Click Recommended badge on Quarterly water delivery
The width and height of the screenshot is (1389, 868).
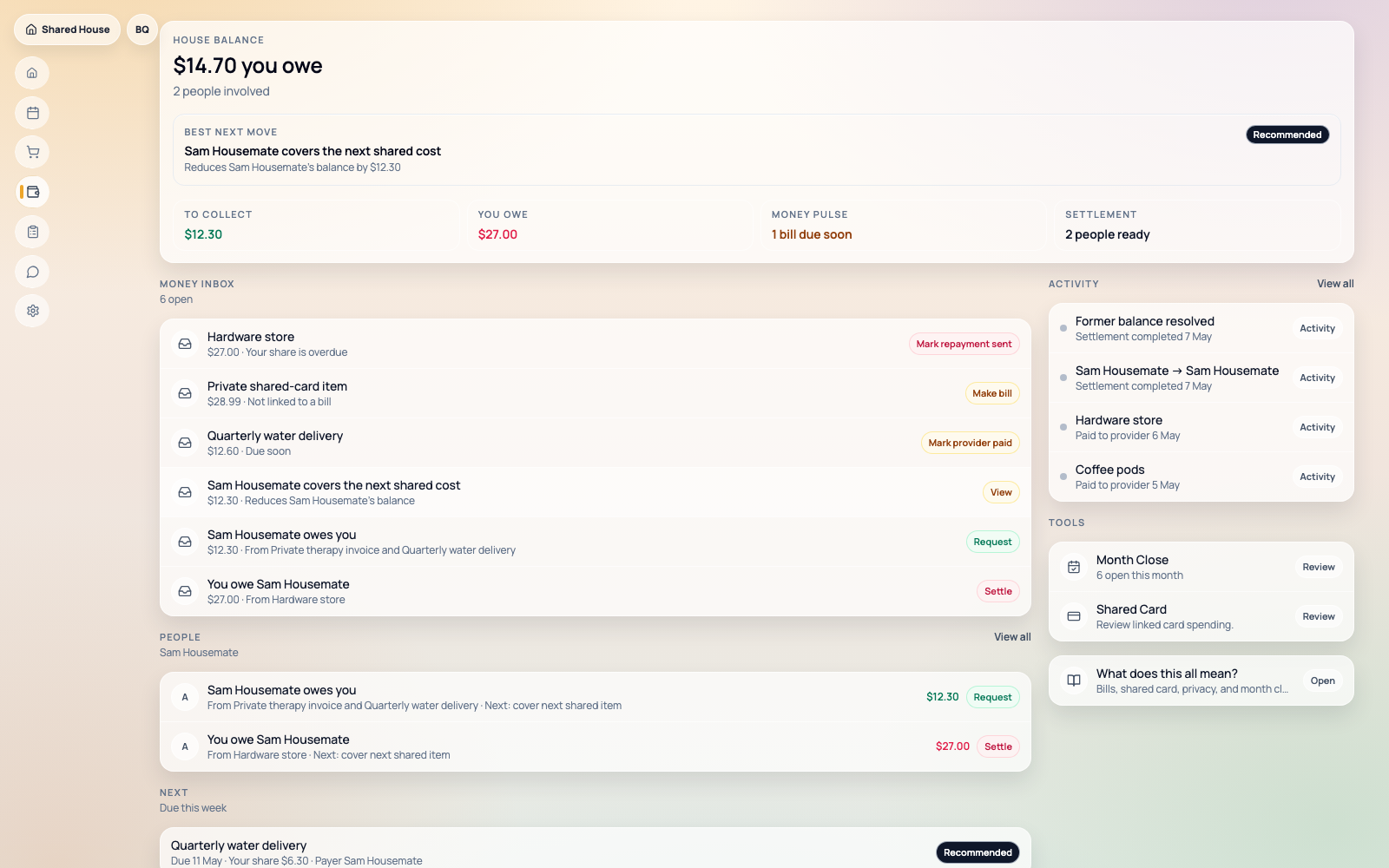pos(978,852)
